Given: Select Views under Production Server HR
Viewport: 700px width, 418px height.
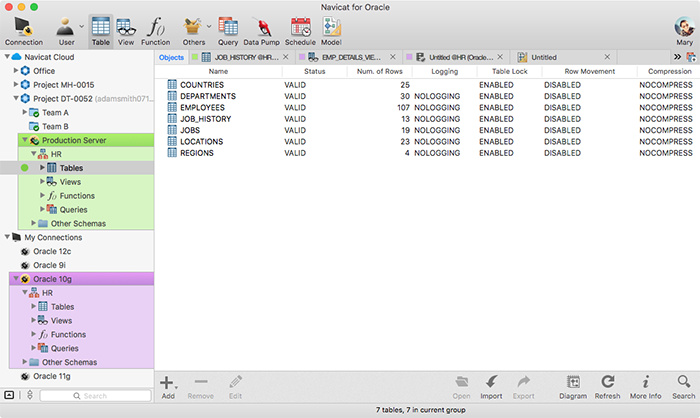Looking at the screenshot, I should click(x=70, y=182).
